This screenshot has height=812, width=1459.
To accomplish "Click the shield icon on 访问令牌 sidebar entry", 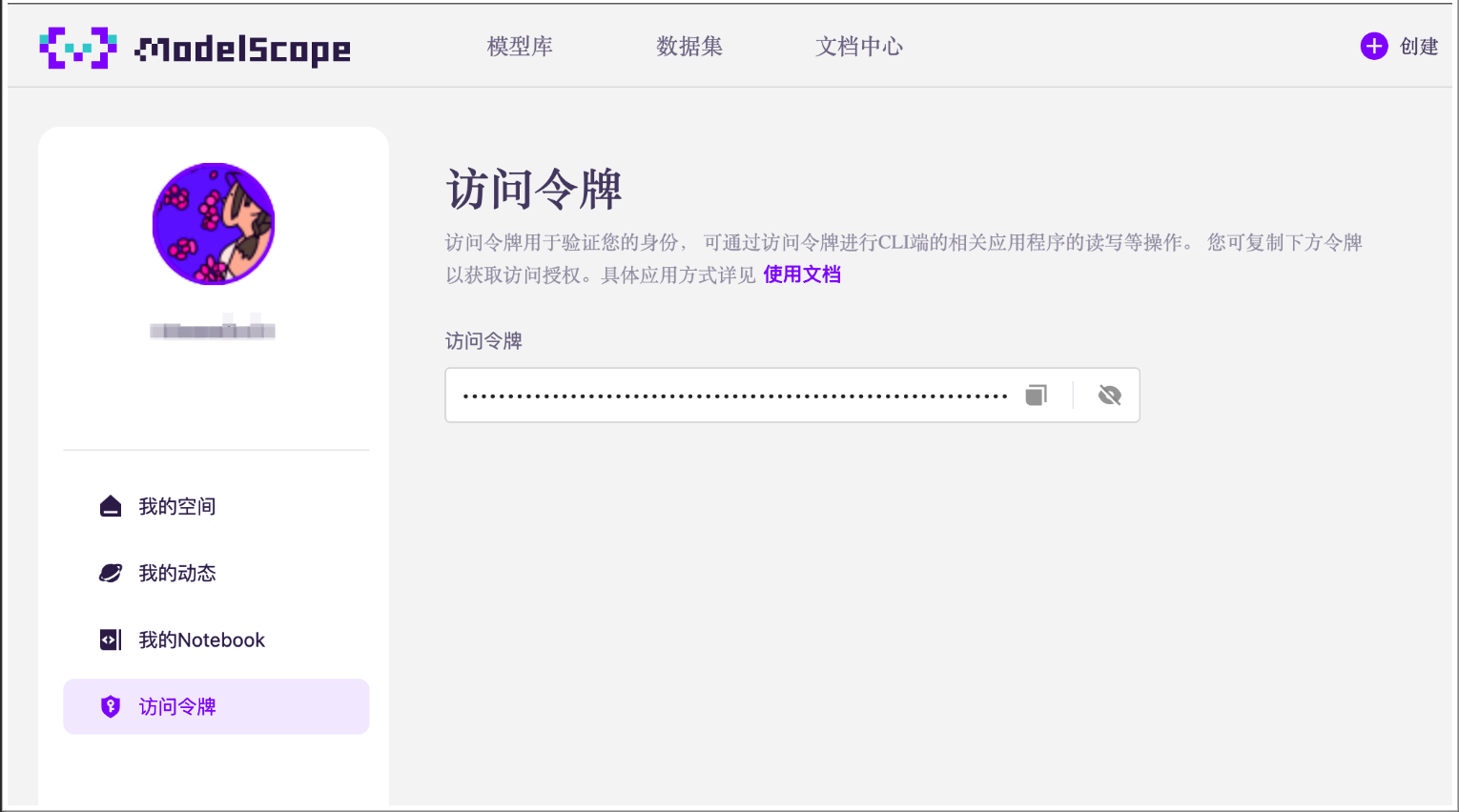I will coord(110,706).
